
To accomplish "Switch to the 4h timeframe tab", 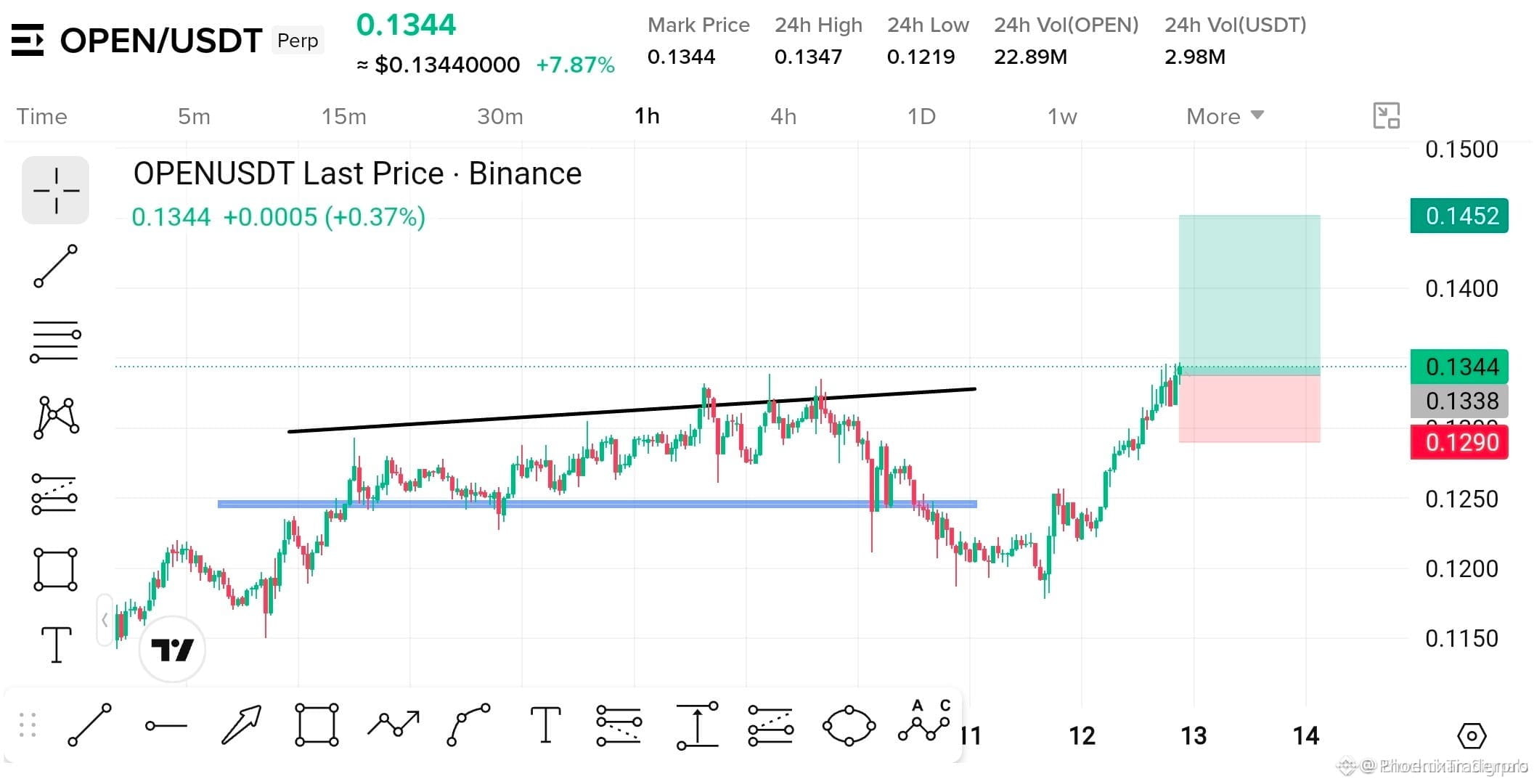I will coord(783,116).
